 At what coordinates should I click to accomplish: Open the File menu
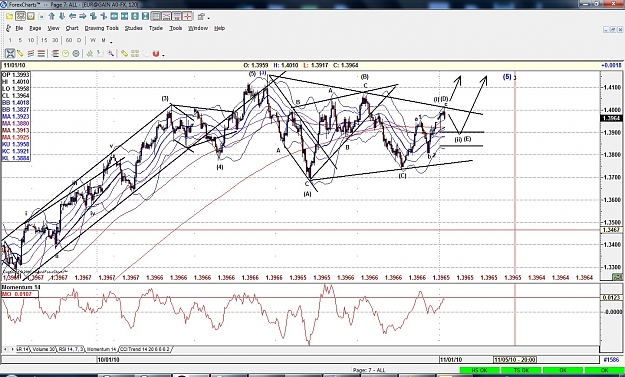[19, 28]
